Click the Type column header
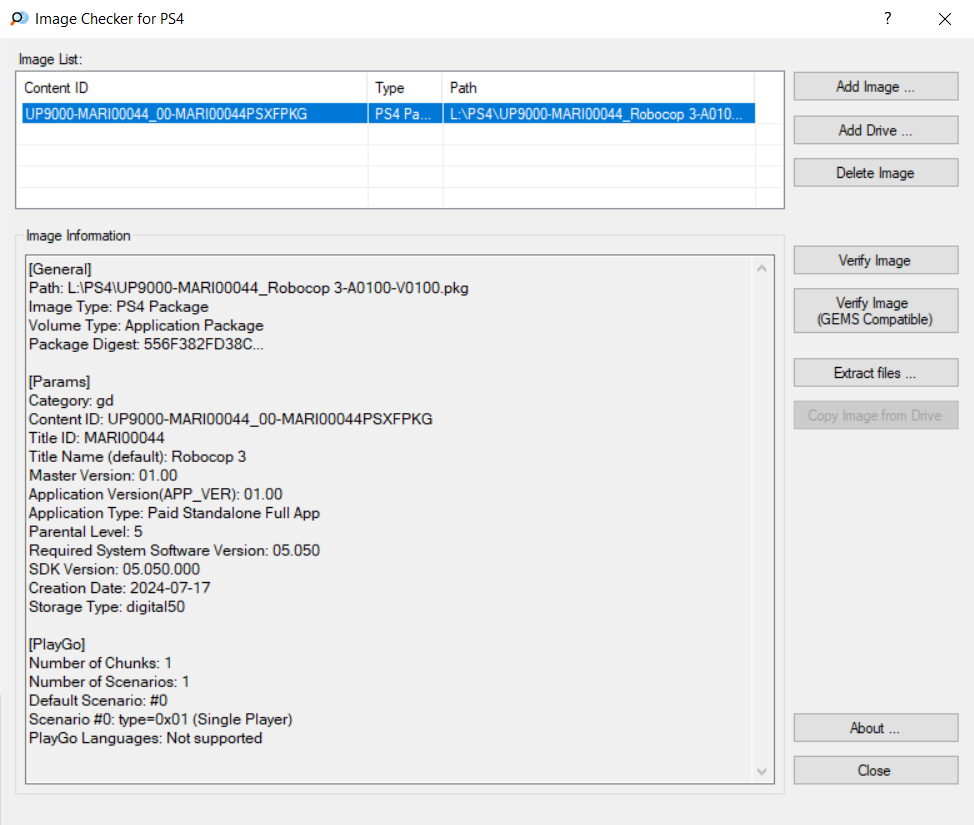 (404, 88)
